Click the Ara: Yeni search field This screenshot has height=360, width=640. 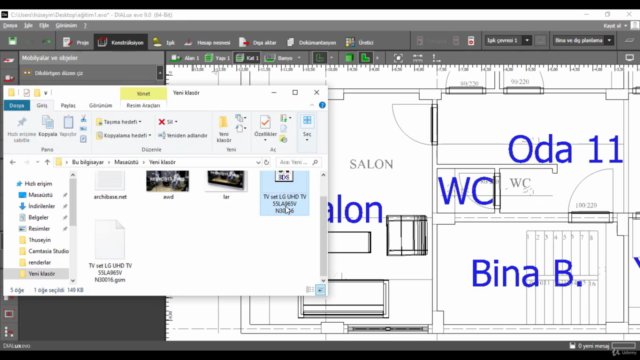coord(298,162)
